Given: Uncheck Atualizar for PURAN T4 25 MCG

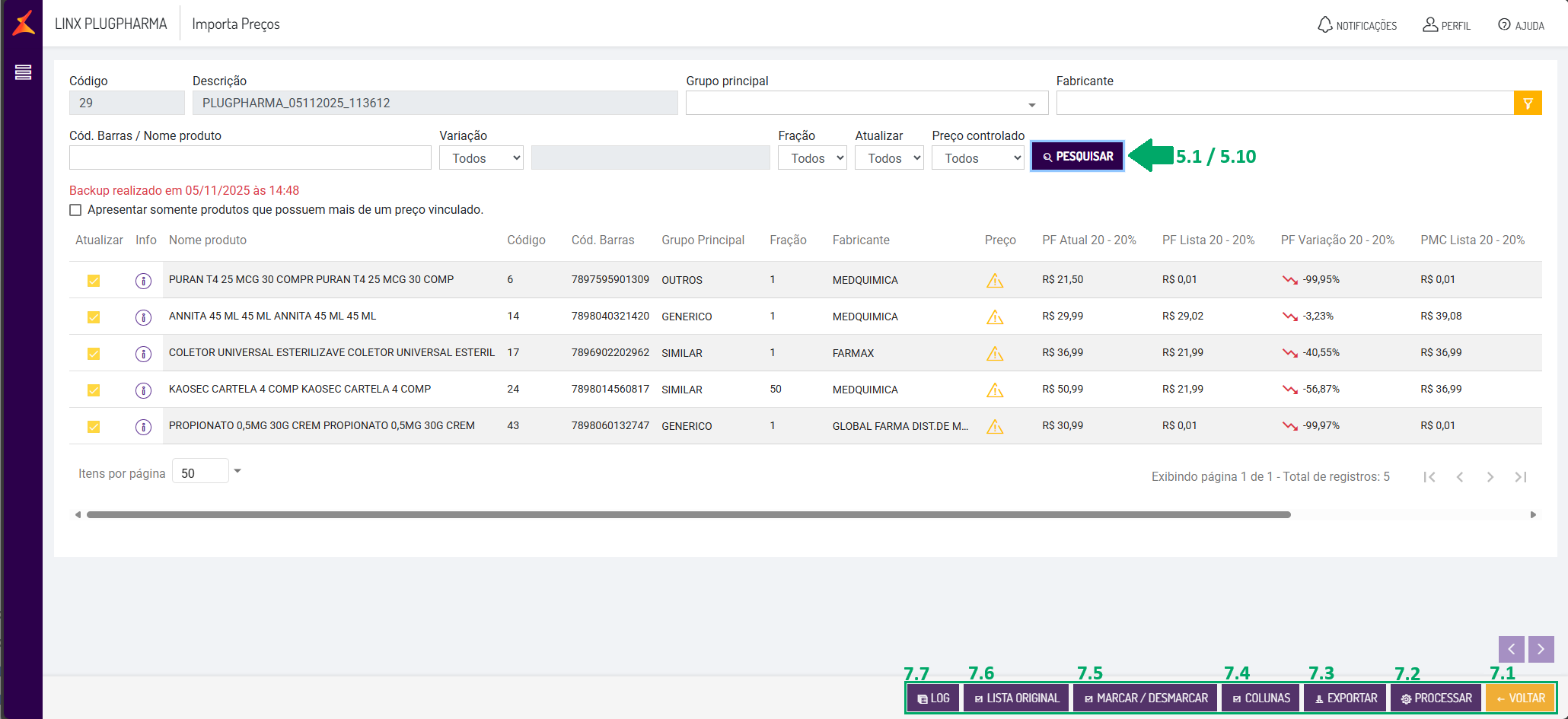Looking at the screenshot, I should click(94, 281).
